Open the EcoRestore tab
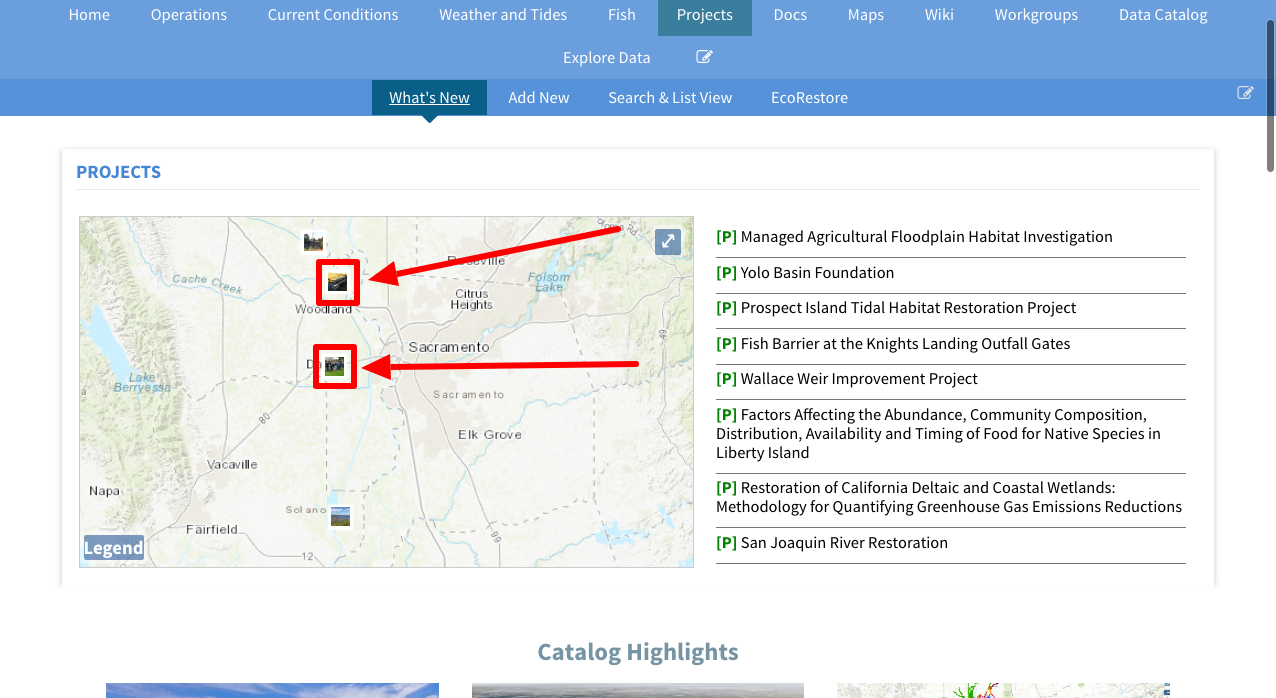The width and height of the screenshot is (1276, 698). pos(809,98)
